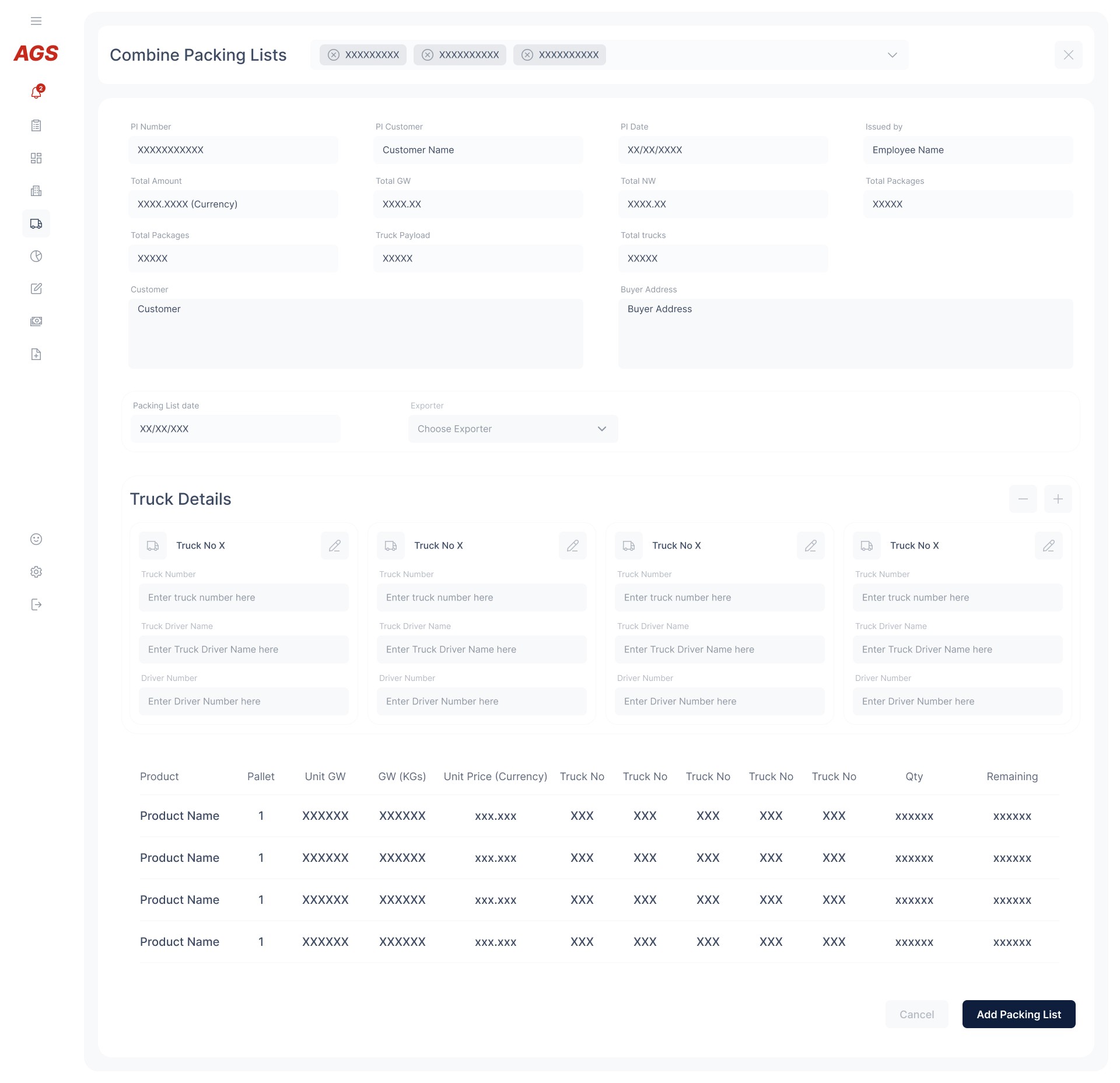1120x1083 pixels.
Task: Click first truck's Truck Number field
Action: click(x=243, y=598)
